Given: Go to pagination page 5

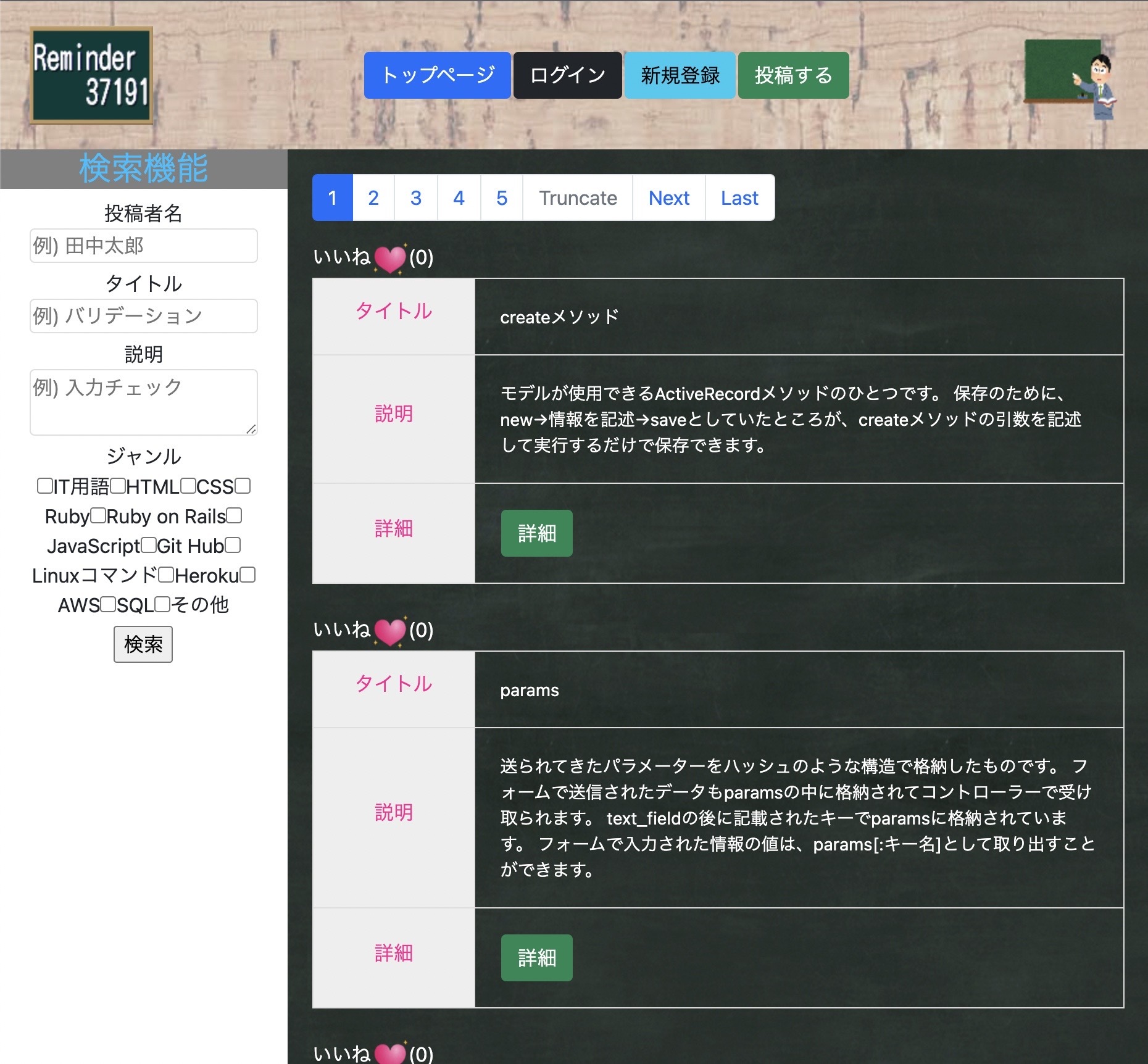Looking at the screenshot, I should [502, 197].
